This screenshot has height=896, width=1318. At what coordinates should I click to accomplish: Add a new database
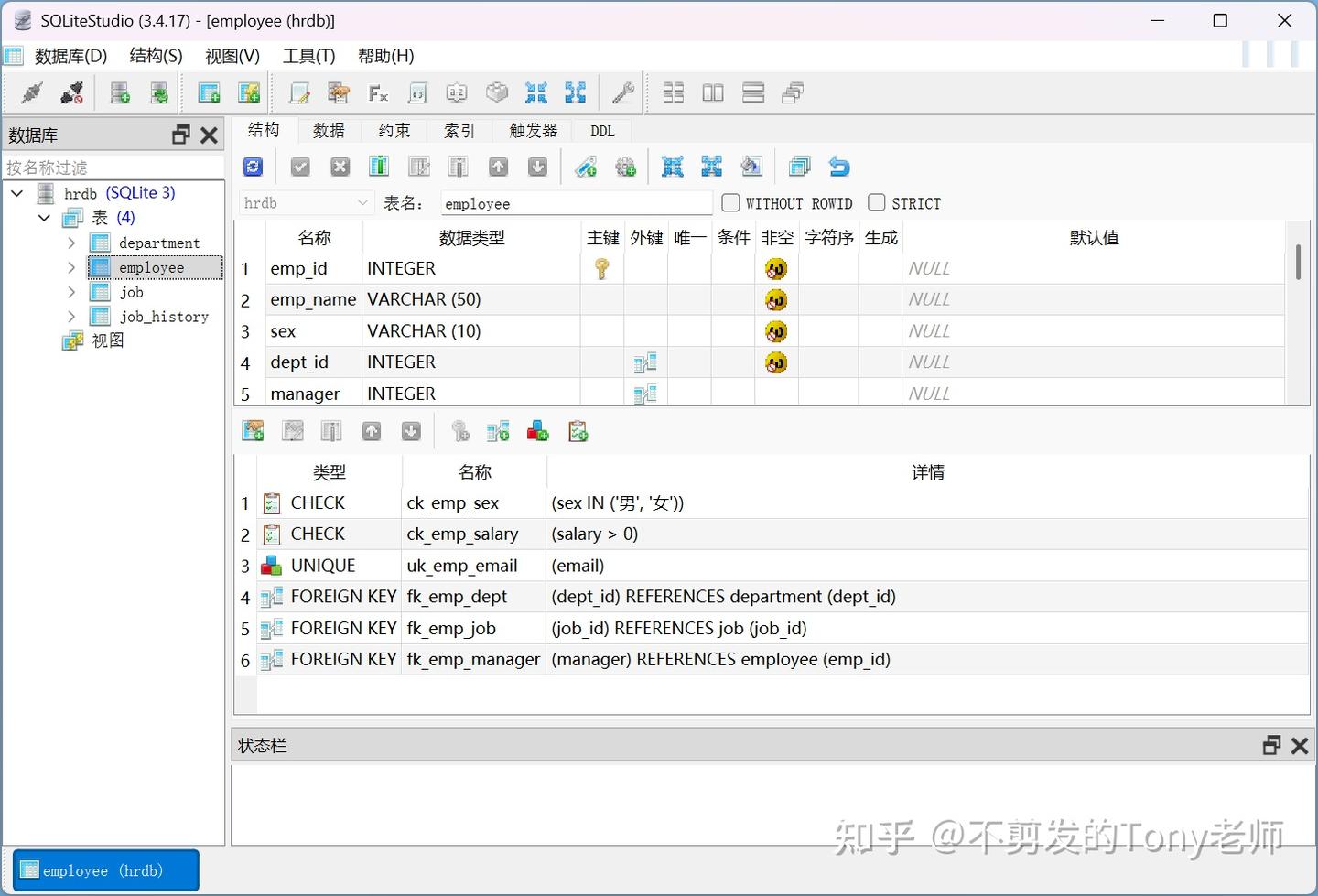tap(119, 92)
